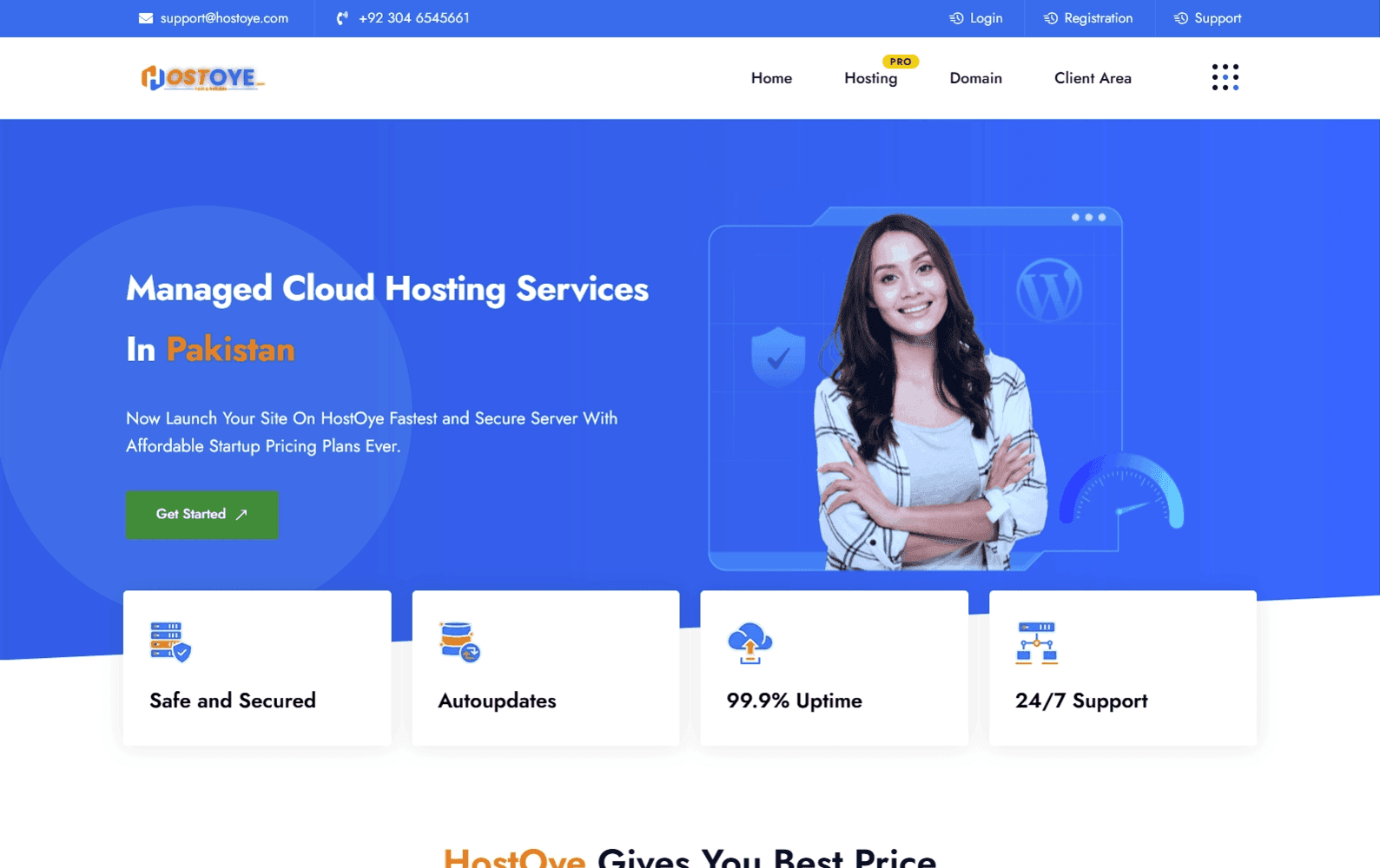Navigate to Client Area
This screenshot has width=1380, height=868.
(x=1093, y=78)
